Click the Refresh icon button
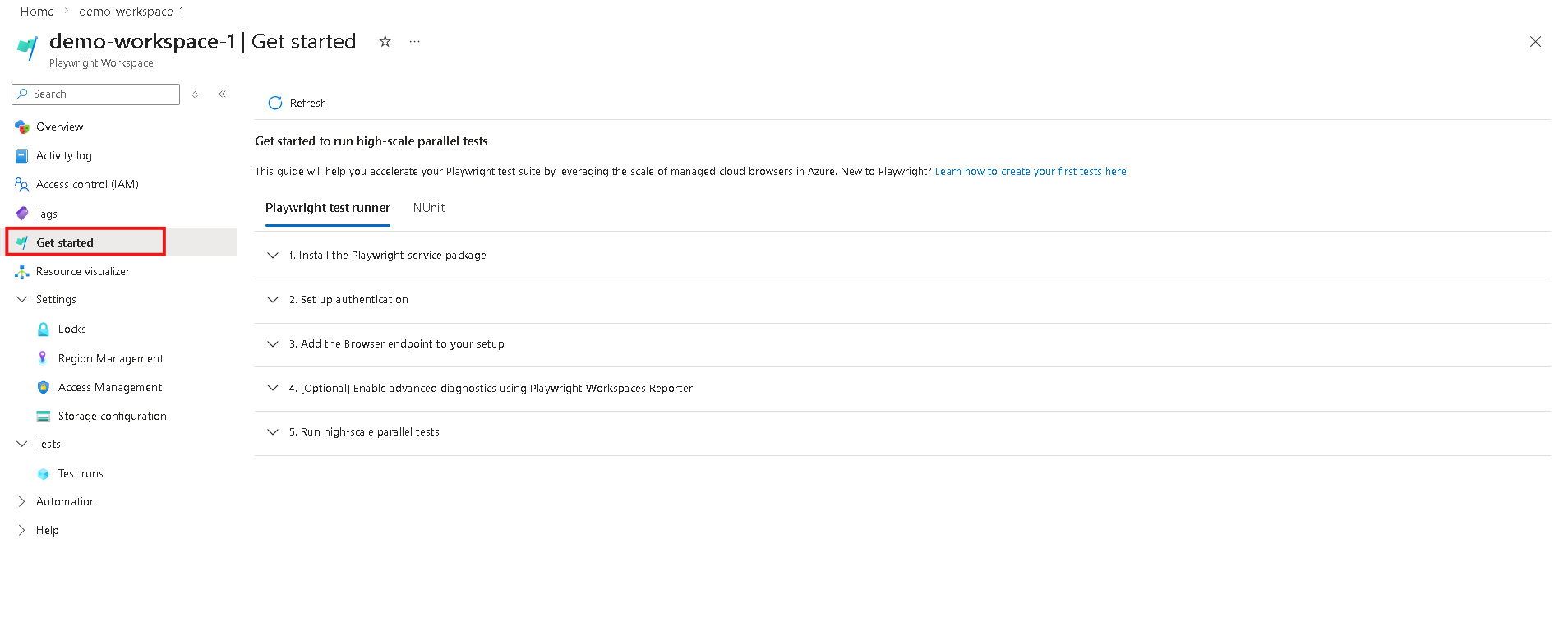This screenshot has height=636, width=1568. pos(275,103)
